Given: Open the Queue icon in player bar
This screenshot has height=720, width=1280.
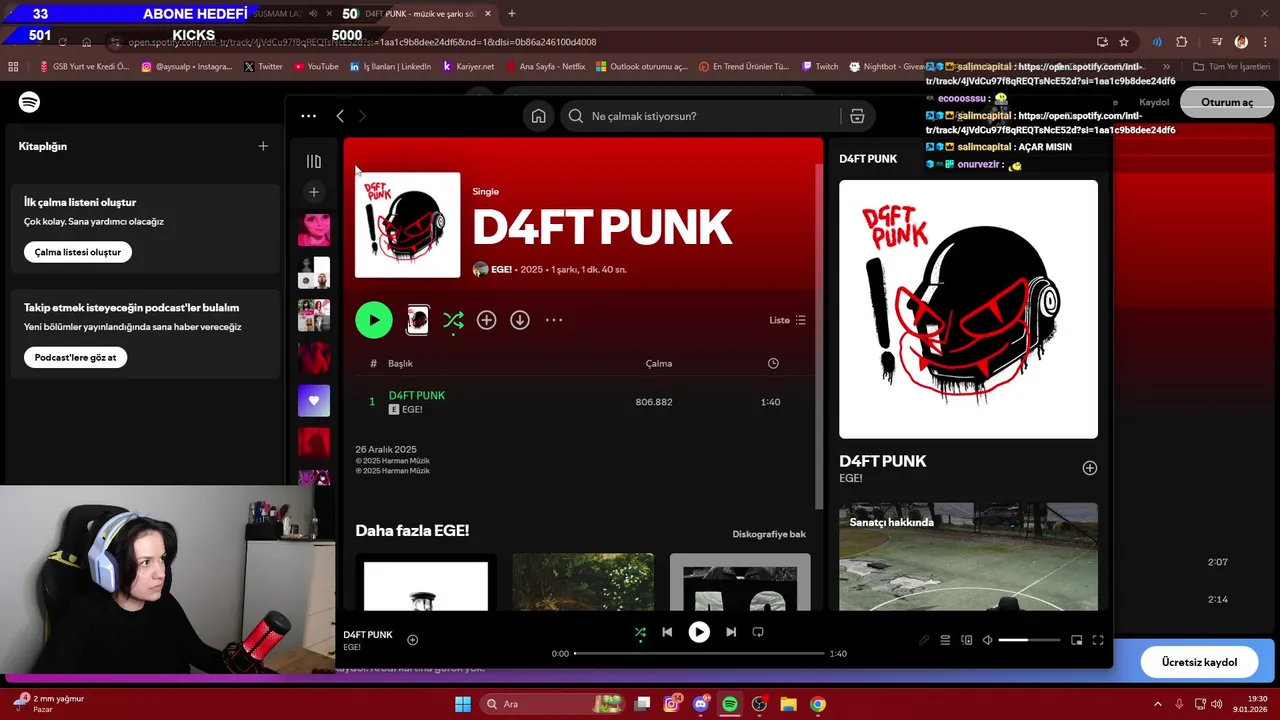Looking at the screenshot, I should pos(945,640).
